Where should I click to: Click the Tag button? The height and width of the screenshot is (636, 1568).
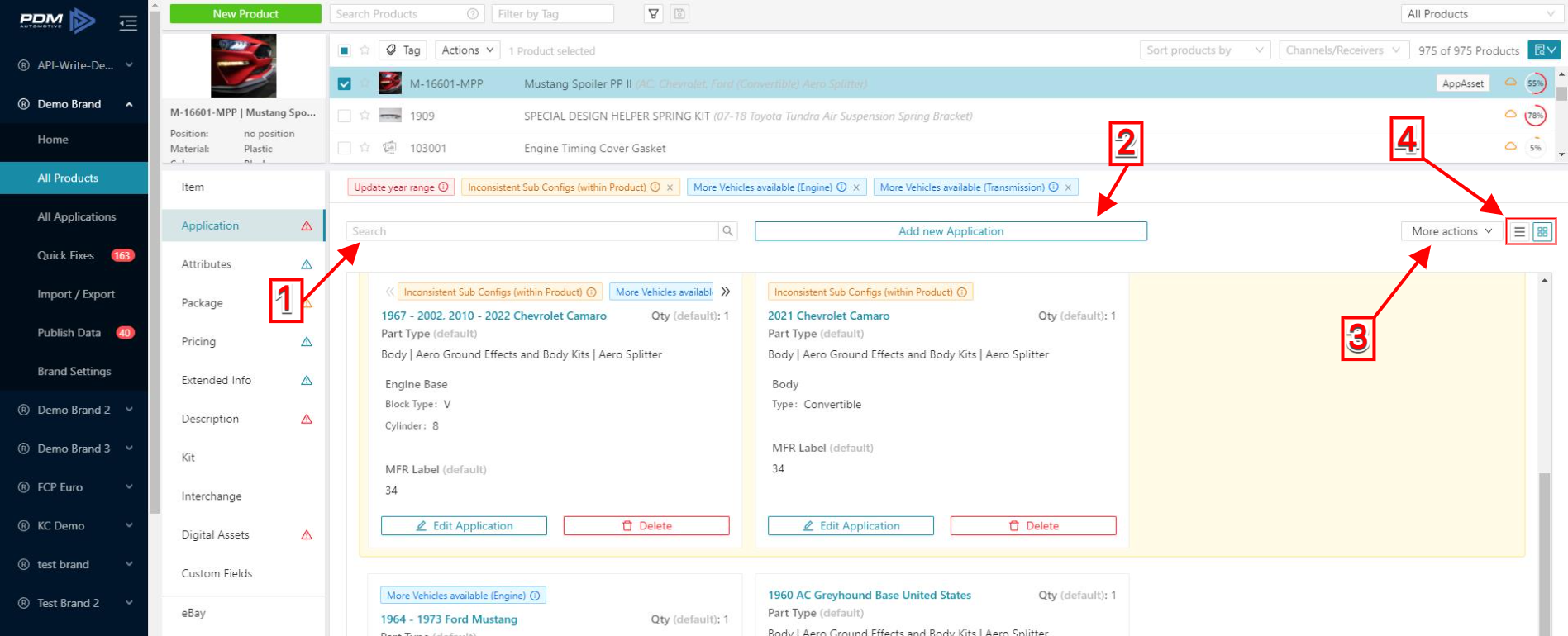[403, 50]
